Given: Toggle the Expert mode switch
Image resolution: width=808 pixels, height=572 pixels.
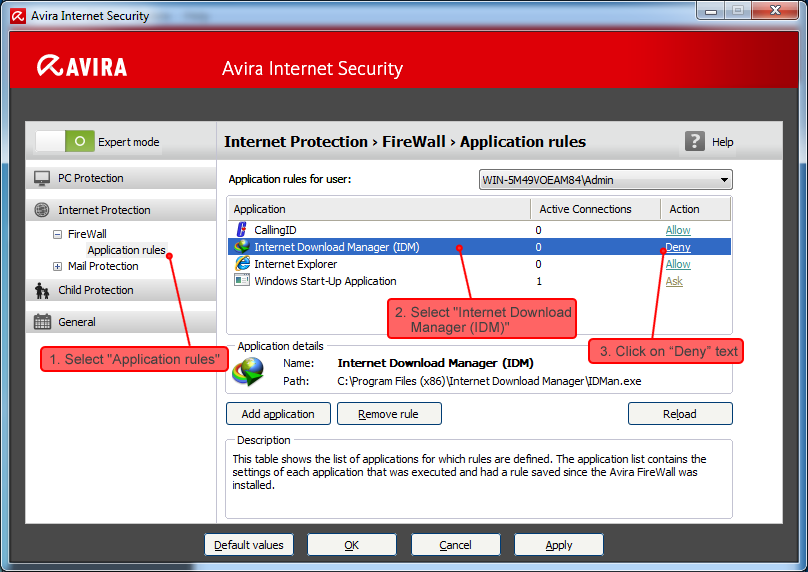Looking at the screenshot, I should point(65,142).
